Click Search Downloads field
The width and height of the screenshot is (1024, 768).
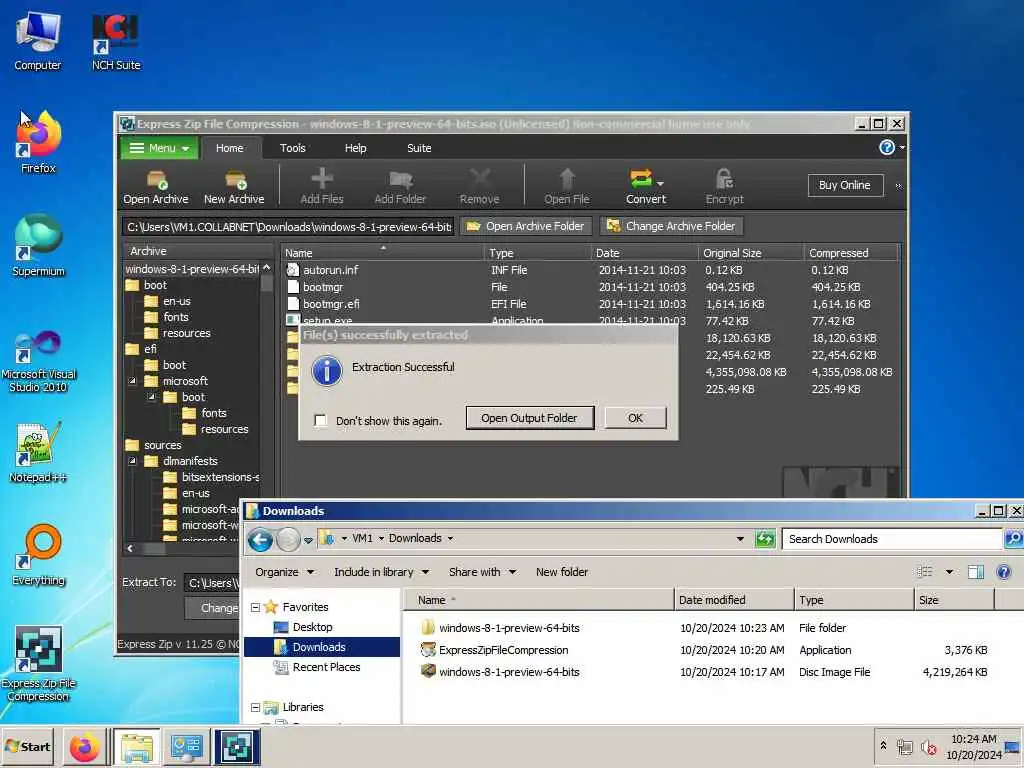coord(892,539)
